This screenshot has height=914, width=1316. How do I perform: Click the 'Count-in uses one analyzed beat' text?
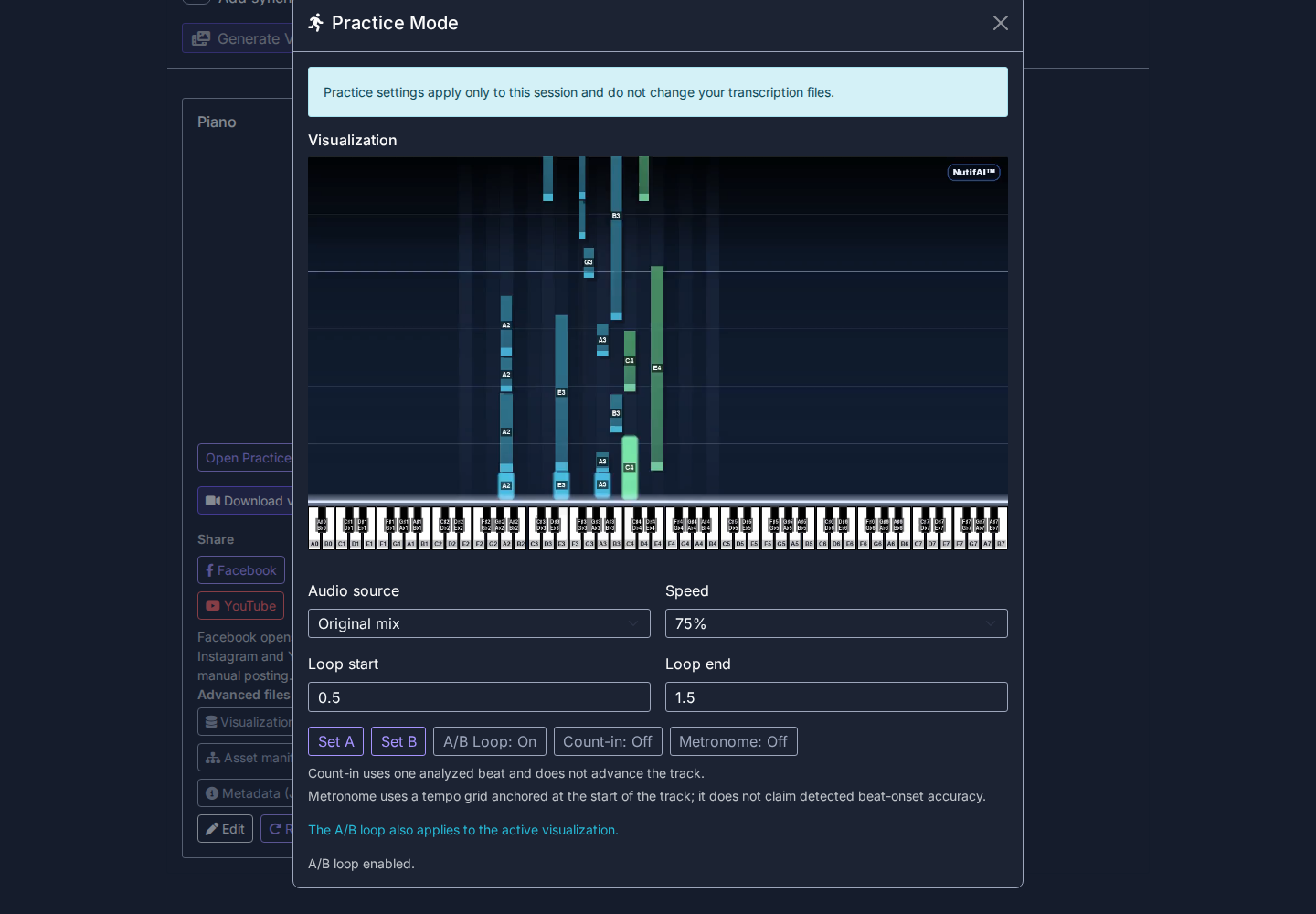pos(506,773)
